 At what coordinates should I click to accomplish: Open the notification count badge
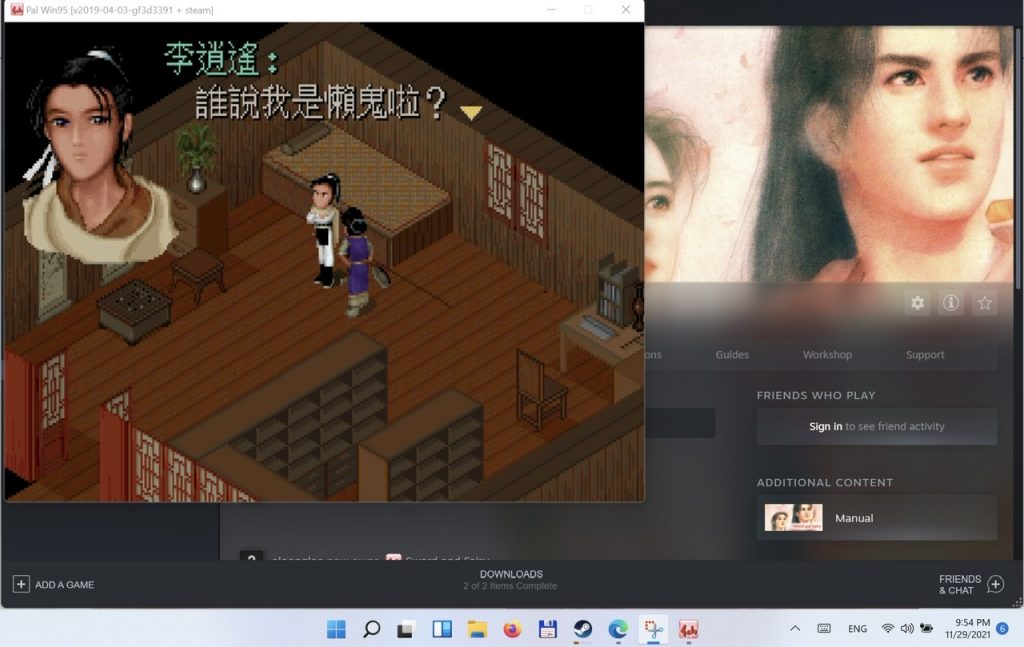pyautogui.click(x=1002, y=629)
